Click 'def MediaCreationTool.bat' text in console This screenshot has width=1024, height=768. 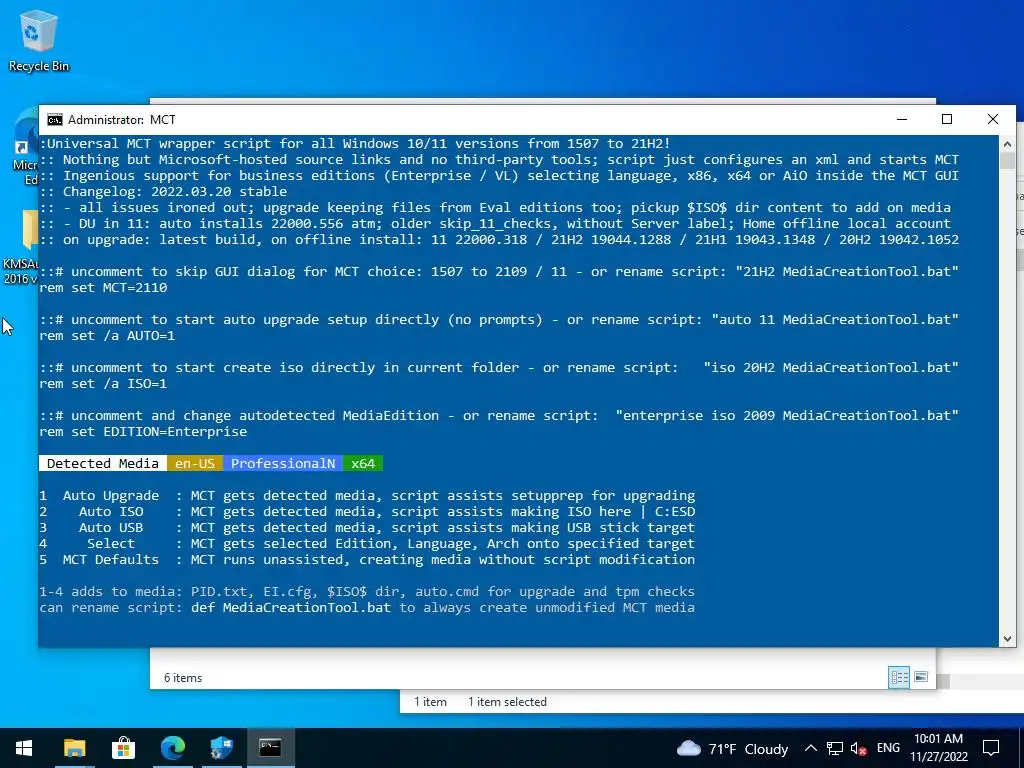[x=291, y=607]
